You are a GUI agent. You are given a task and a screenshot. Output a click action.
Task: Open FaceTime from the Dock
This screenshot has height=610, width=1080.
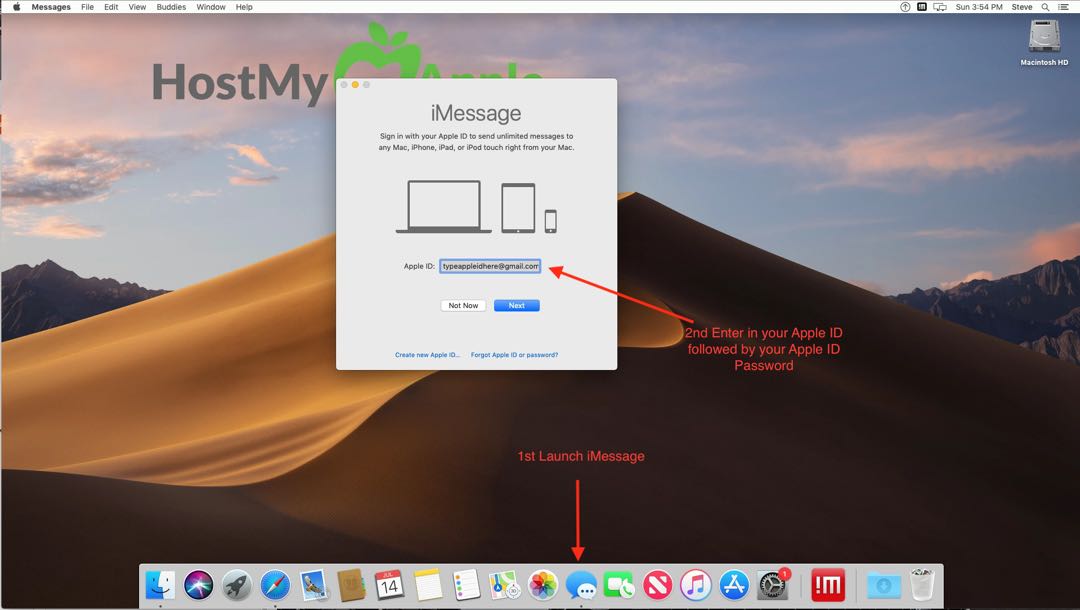[619, 586]
